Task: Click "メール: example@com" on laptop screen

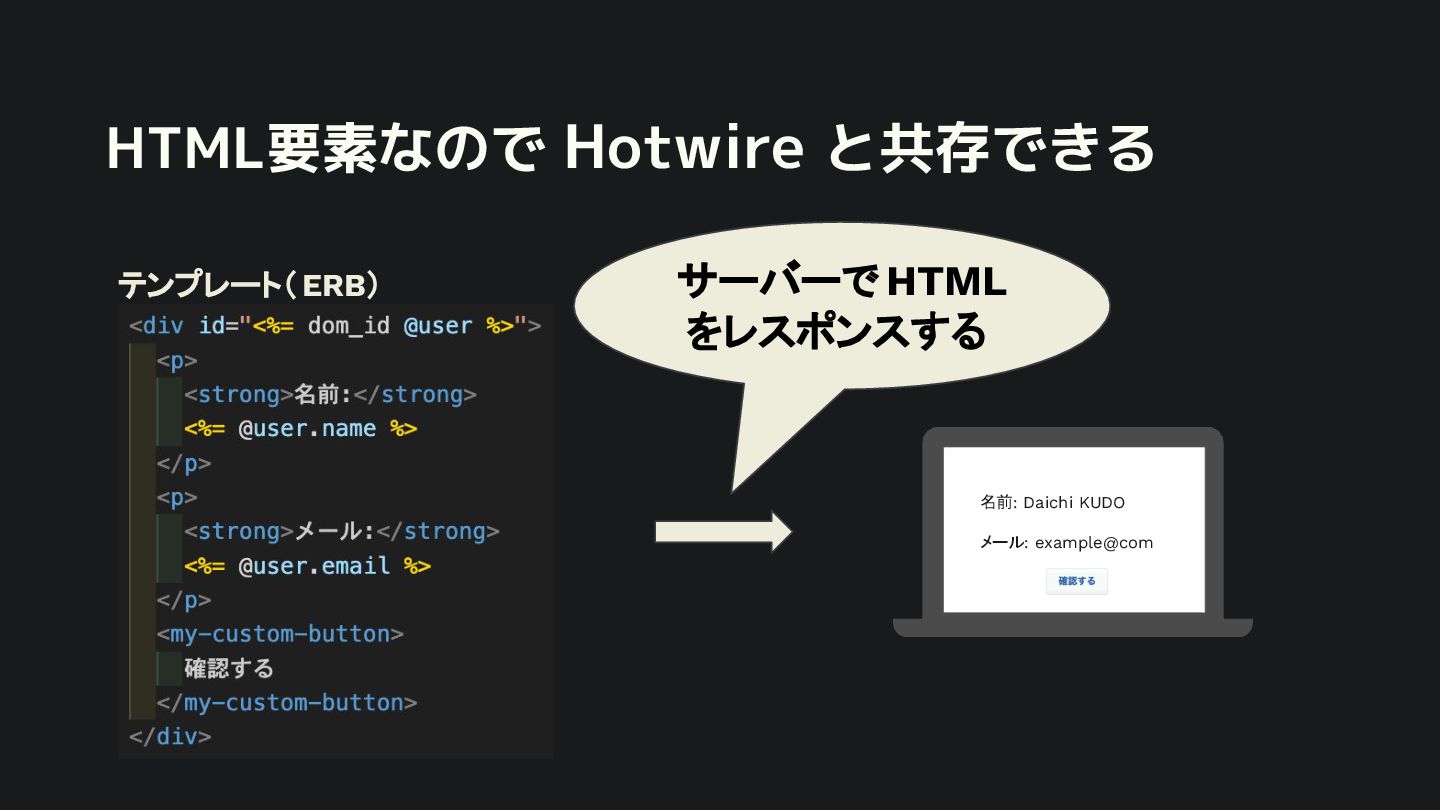Action: point(1066,543)
